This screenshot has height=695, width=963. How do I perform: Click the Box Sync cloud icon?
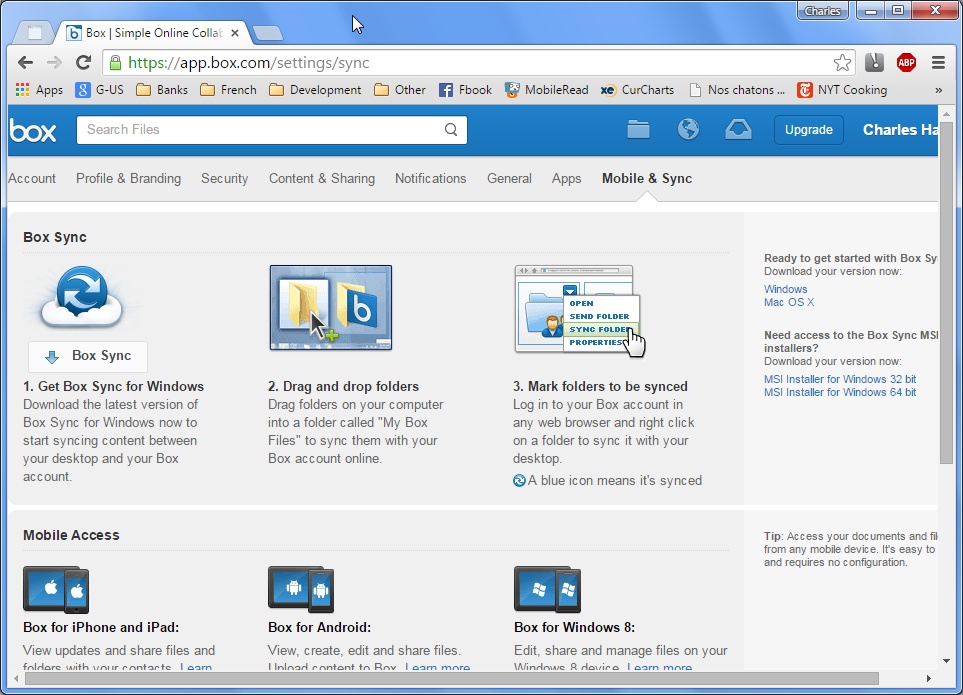[82, 298]
